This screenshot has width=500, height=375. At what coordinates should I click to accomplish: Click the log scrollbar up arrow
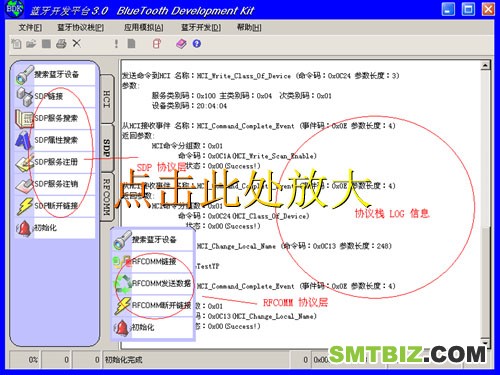click(486, 65)
